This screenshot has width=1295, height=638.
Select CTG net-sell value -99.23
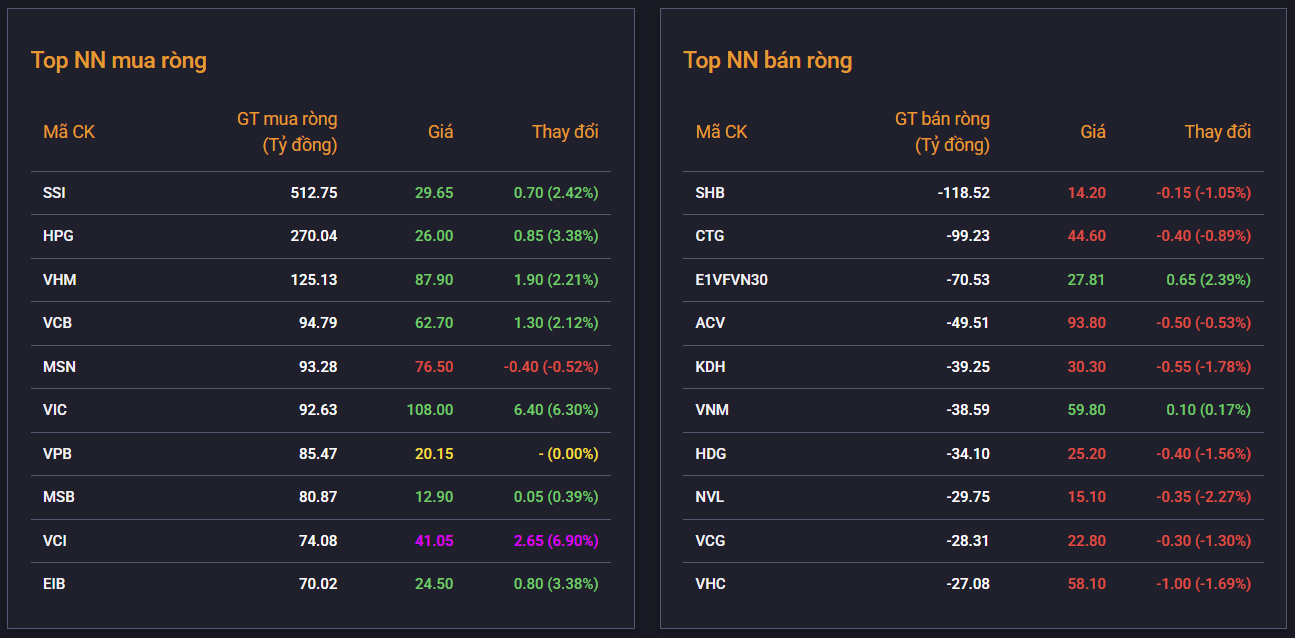[x=968, y=236]
